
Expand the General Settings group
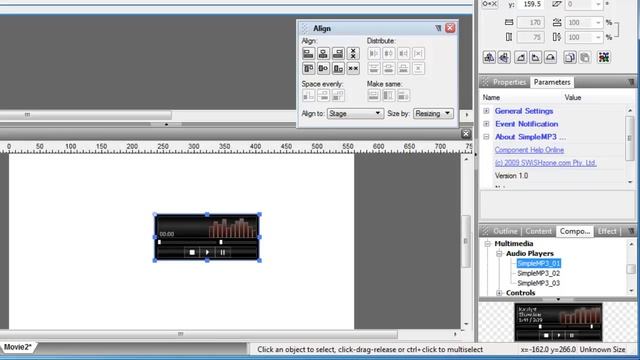coord(486,111)
